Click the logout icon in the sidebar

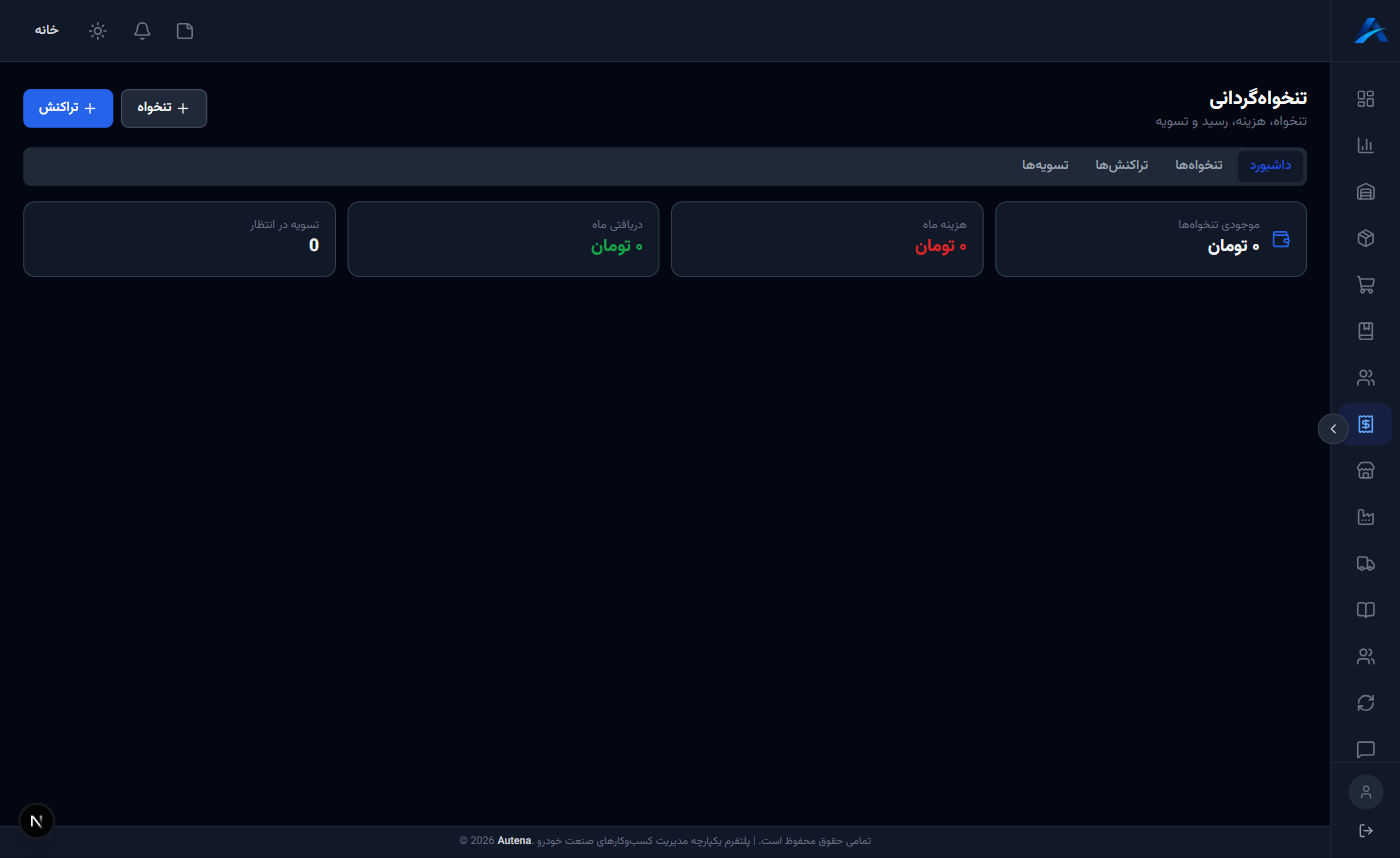(x=1366, y=831)
